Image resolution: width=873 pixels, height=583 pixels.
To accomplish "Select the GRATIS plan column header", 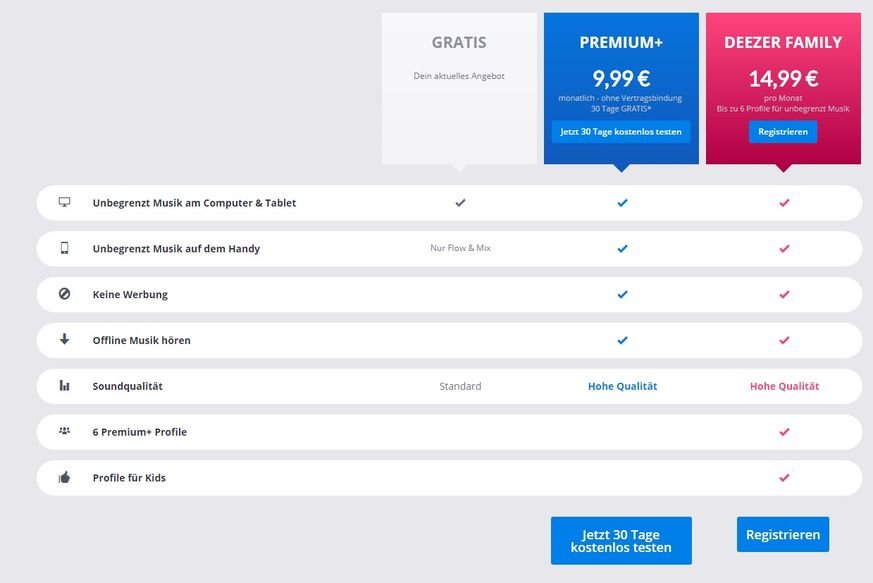I will click(x=459, y=43).
